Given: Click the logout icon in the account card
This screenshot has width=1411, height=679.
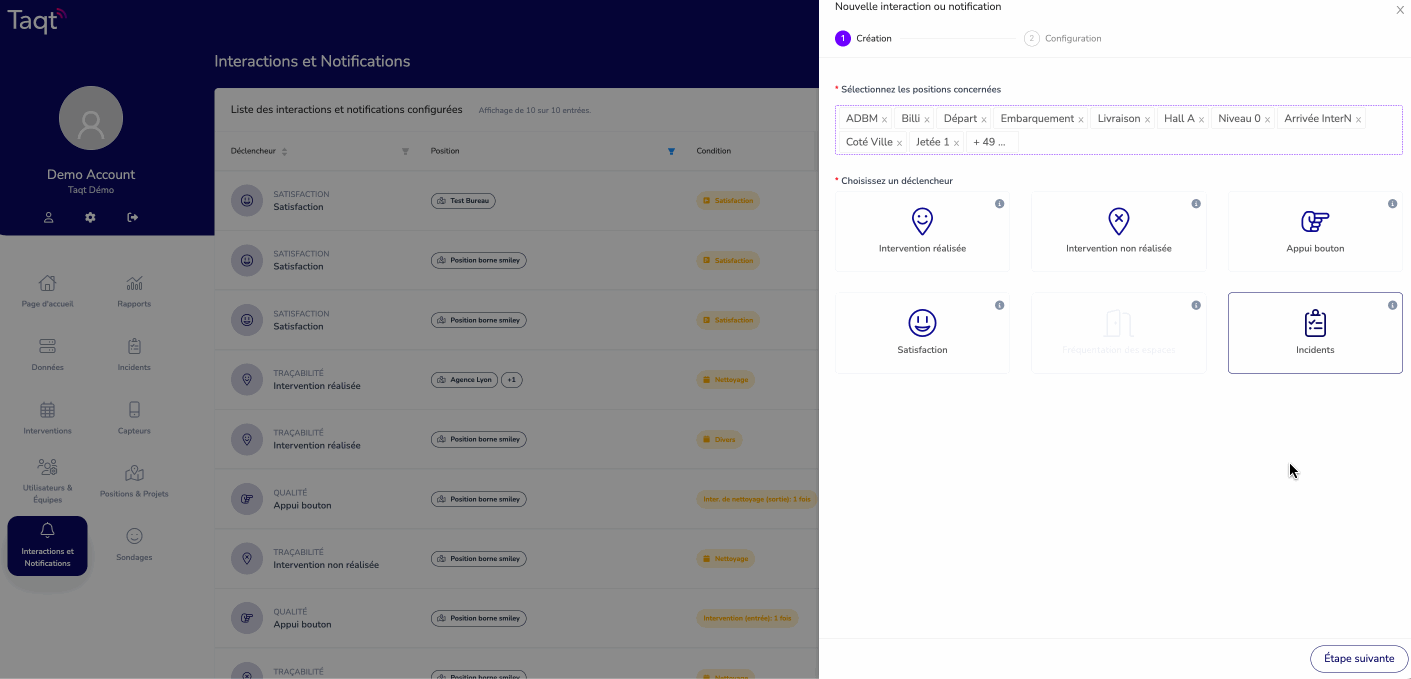Looking at the screenshot, I should [x=132, y=217].
